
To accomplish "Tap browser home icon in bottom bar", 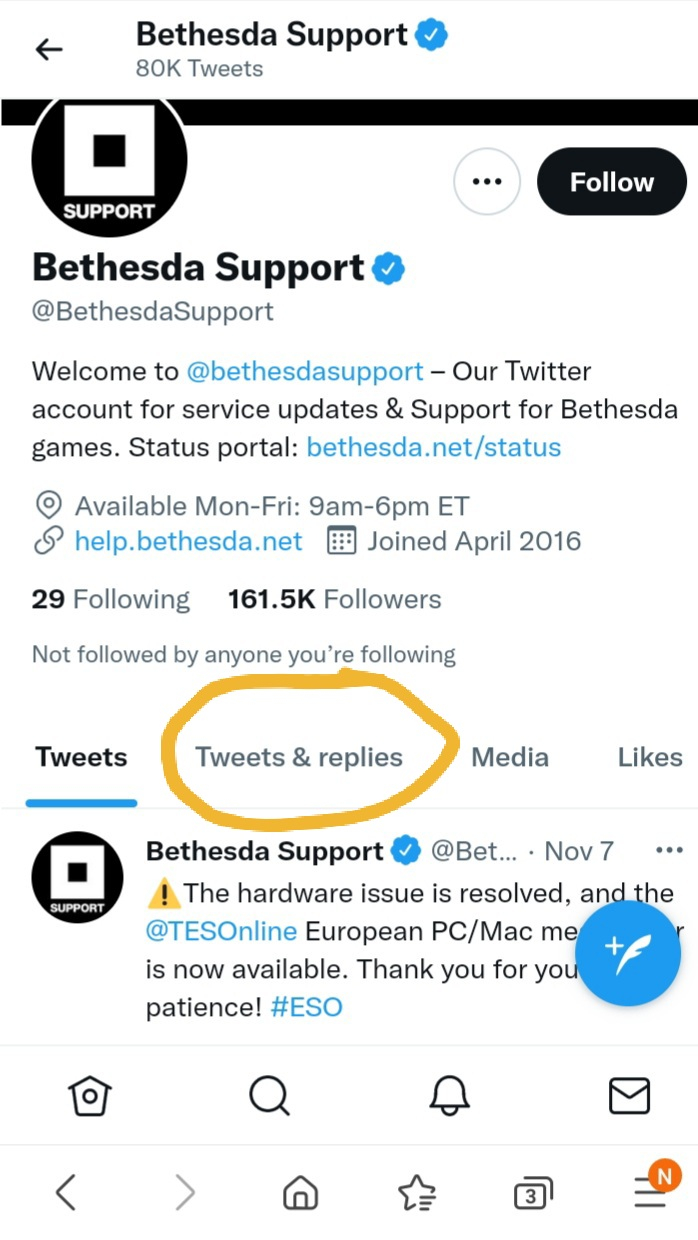I will 300,1193.
